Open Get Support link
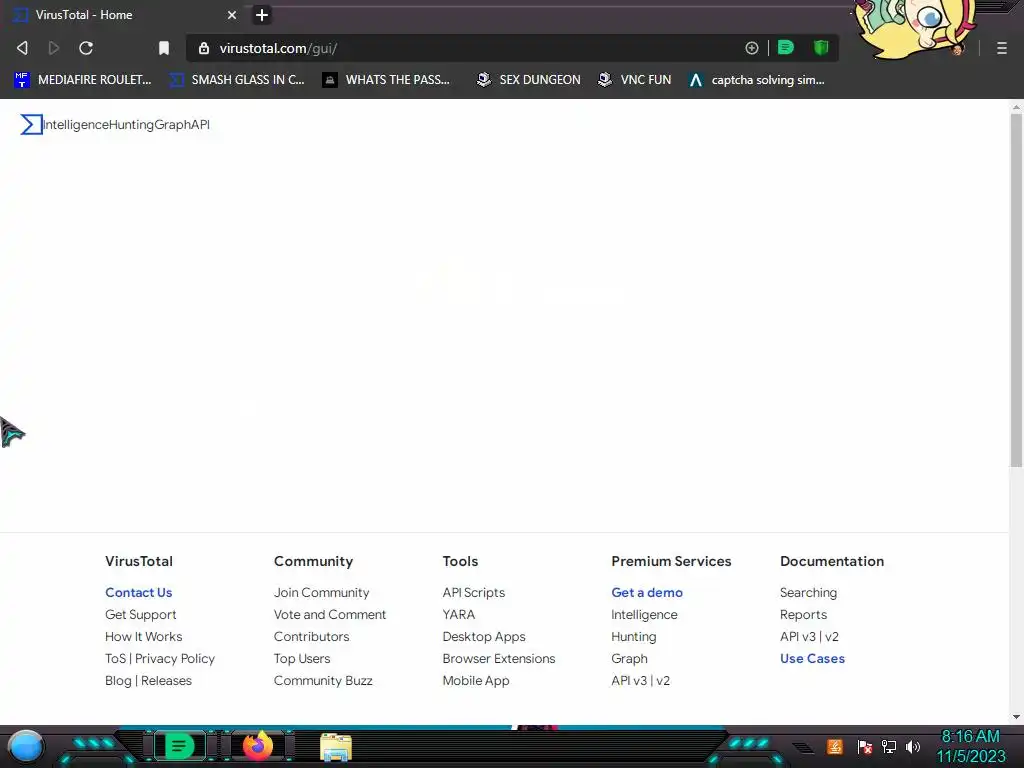Viewport: 1024px width, 768px height. pos(140,615)
